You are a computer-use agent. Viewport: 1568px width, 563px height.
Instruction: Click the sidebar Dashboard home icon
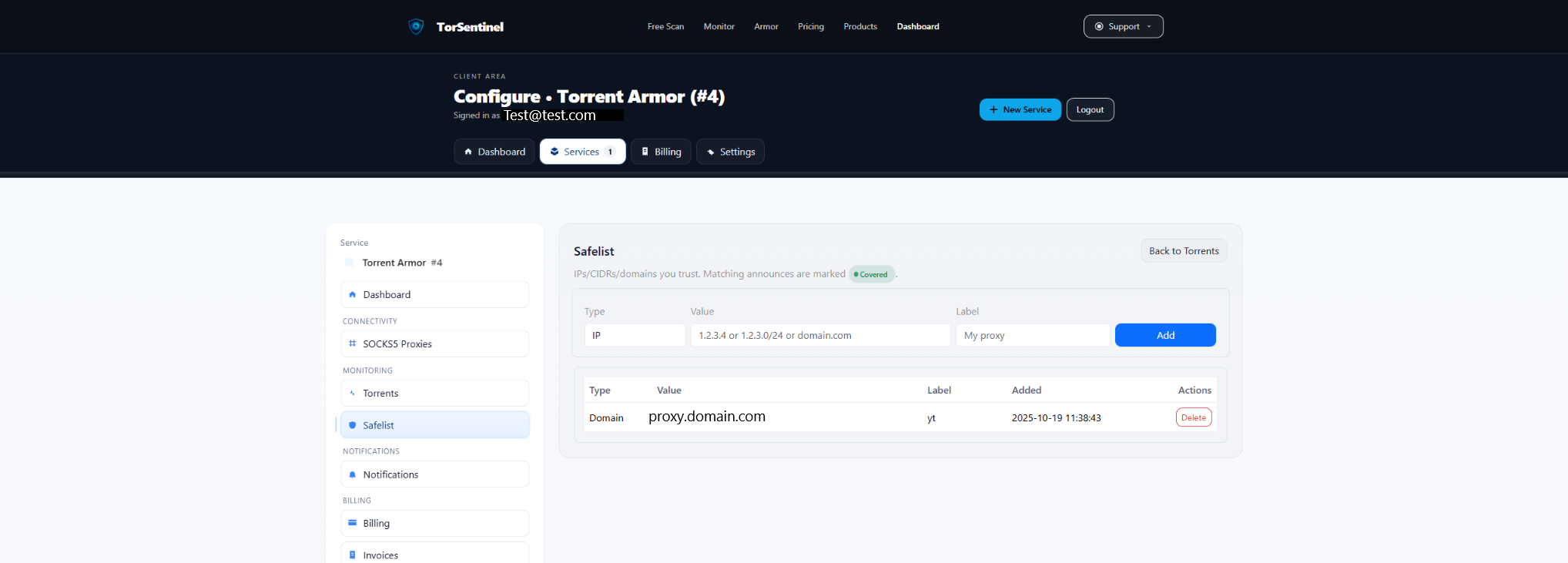pyautogui.click(x=353, y=294)
